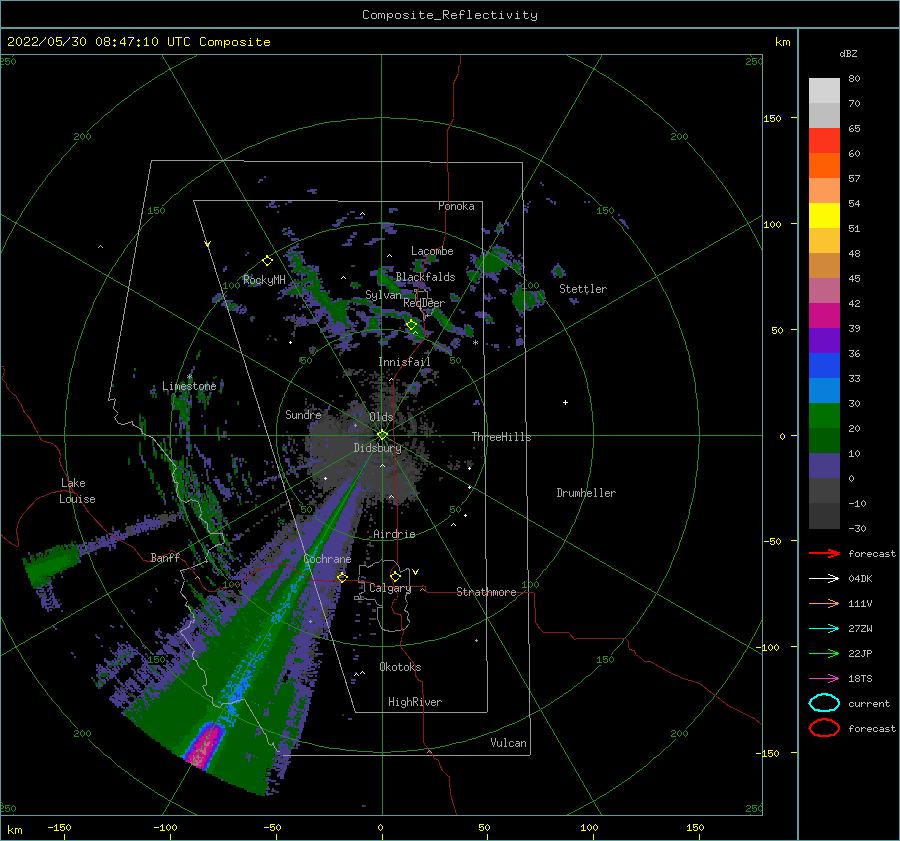Click the Okotoks city label
Viewport: 900px width, 841px height.
pyautogui.click(x=400, y=667)
